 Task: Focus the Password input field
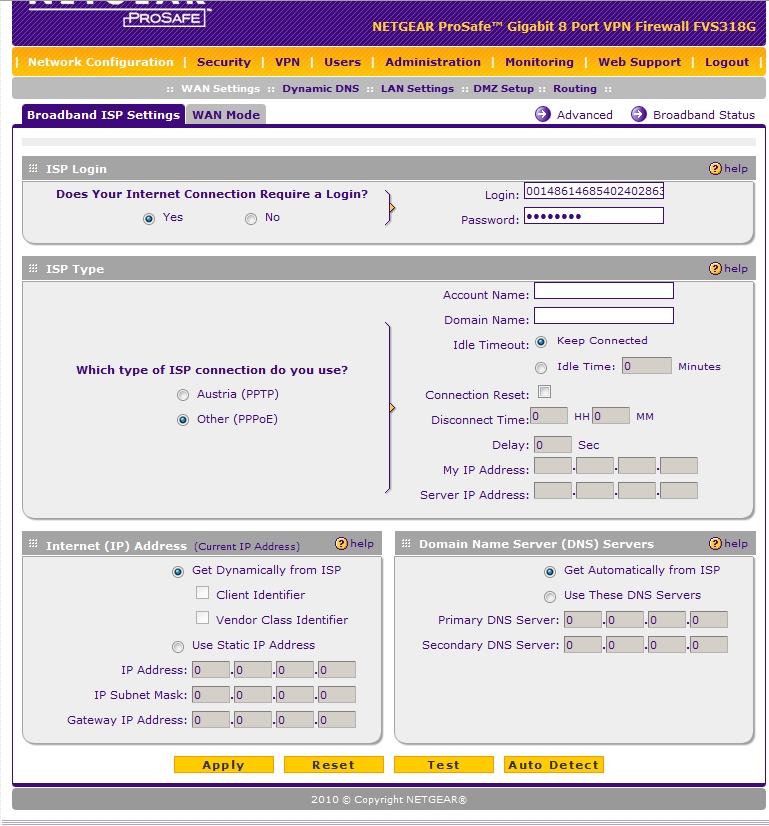[x=594, y=215]
